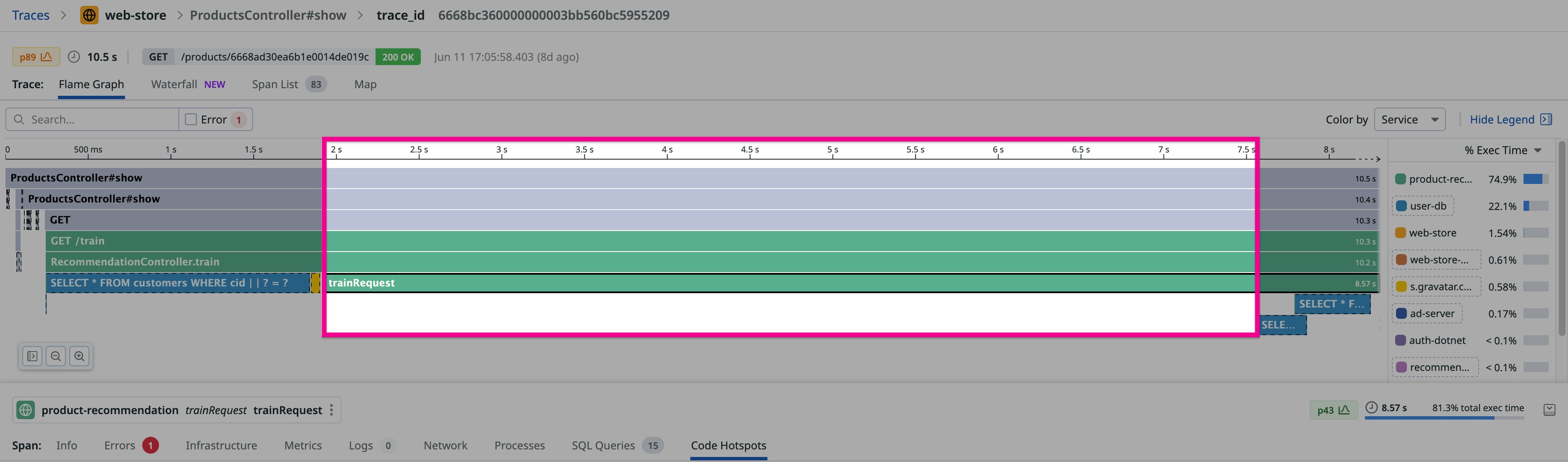1568x462 pixels.
Task: Click the product-recommendation green globe icon
Action: click(26, 410)
